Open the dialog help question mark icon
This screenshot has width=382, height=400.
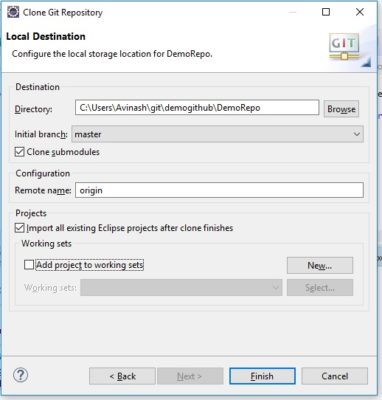point(21,375)
